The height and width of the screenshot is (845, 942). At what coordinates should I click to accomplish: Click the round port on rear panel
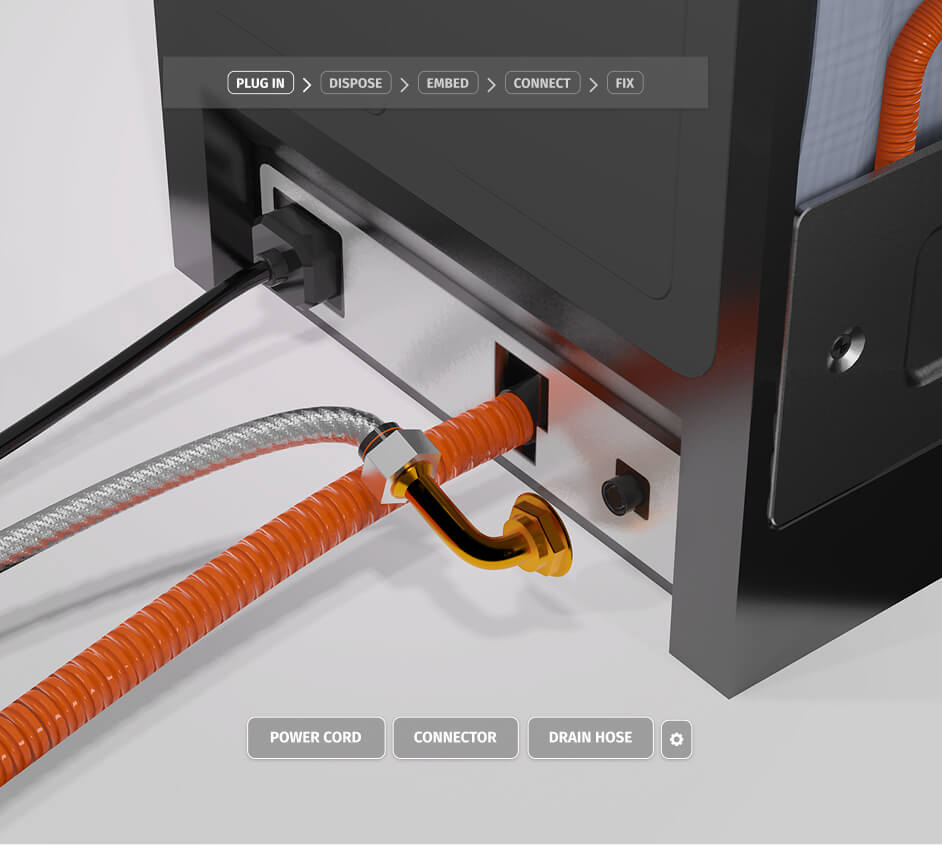pos(618,491)
